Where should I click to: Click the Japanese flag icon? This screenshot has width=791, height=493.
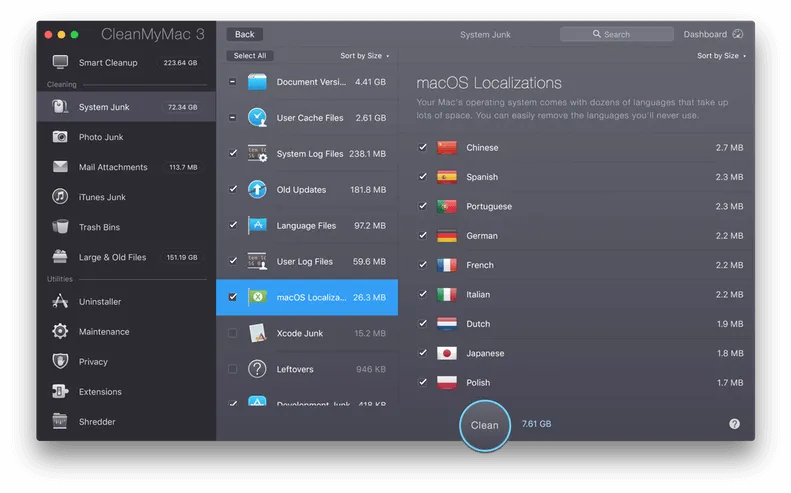coord(446,353)
